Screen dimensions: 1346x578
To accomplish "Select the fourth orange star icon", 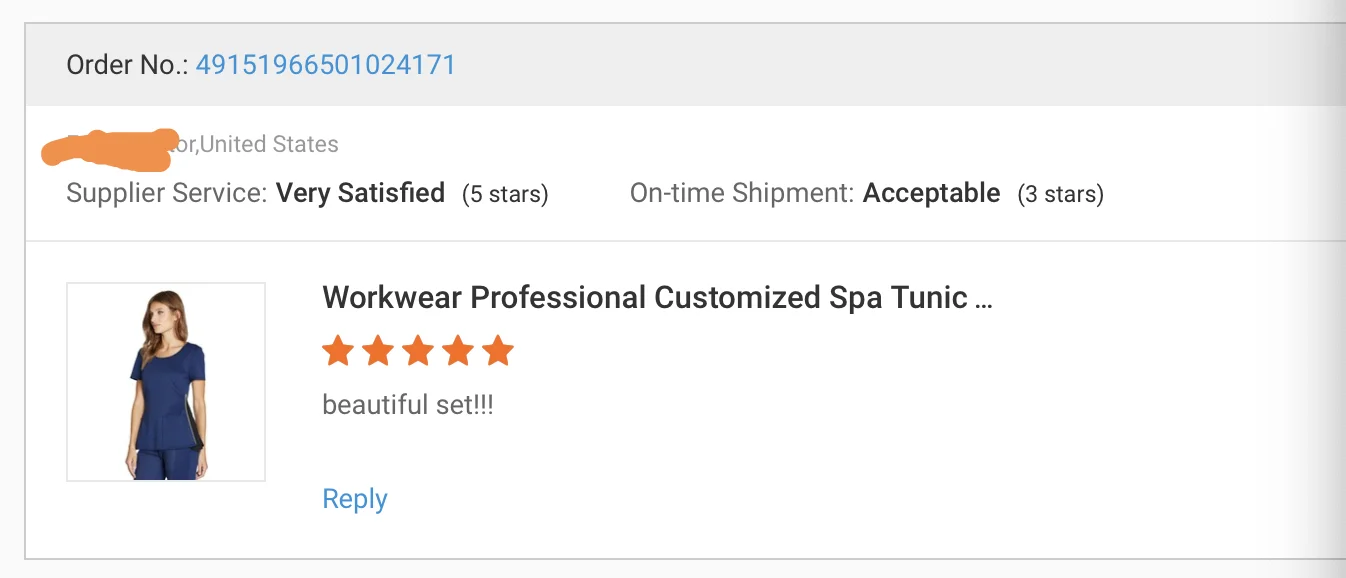I will 457,351.
